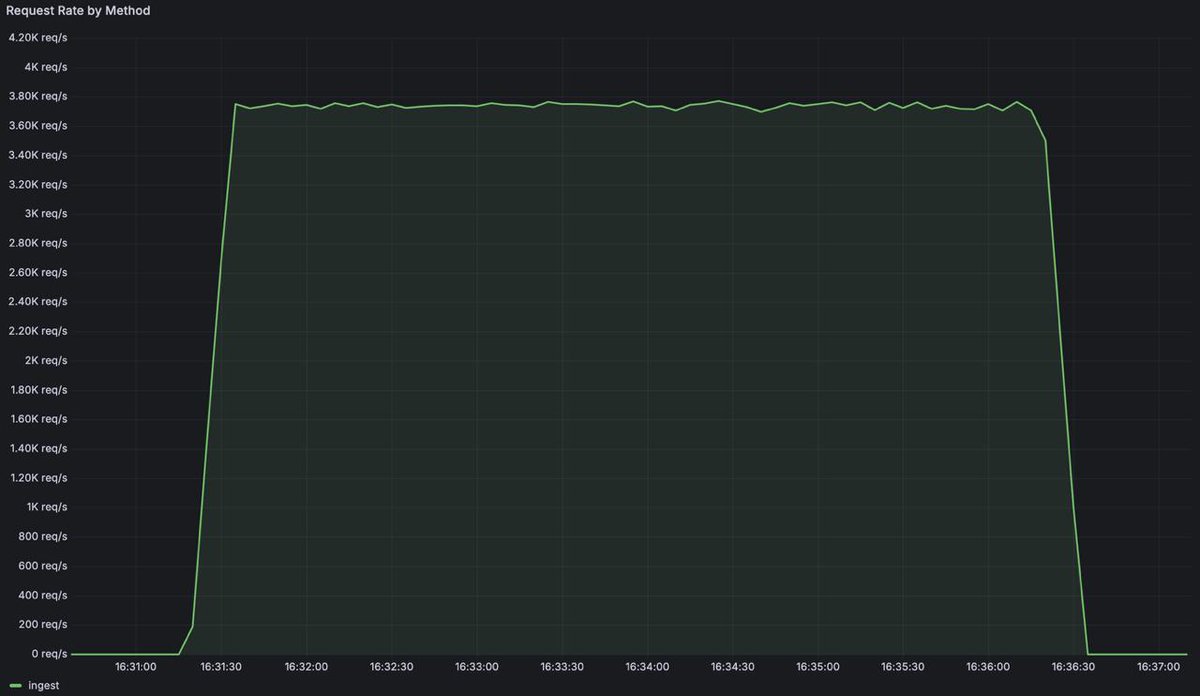The image size is (1200, 696).
Task: Click the green ingest legend color swatch
Action: tap(15, 686)
